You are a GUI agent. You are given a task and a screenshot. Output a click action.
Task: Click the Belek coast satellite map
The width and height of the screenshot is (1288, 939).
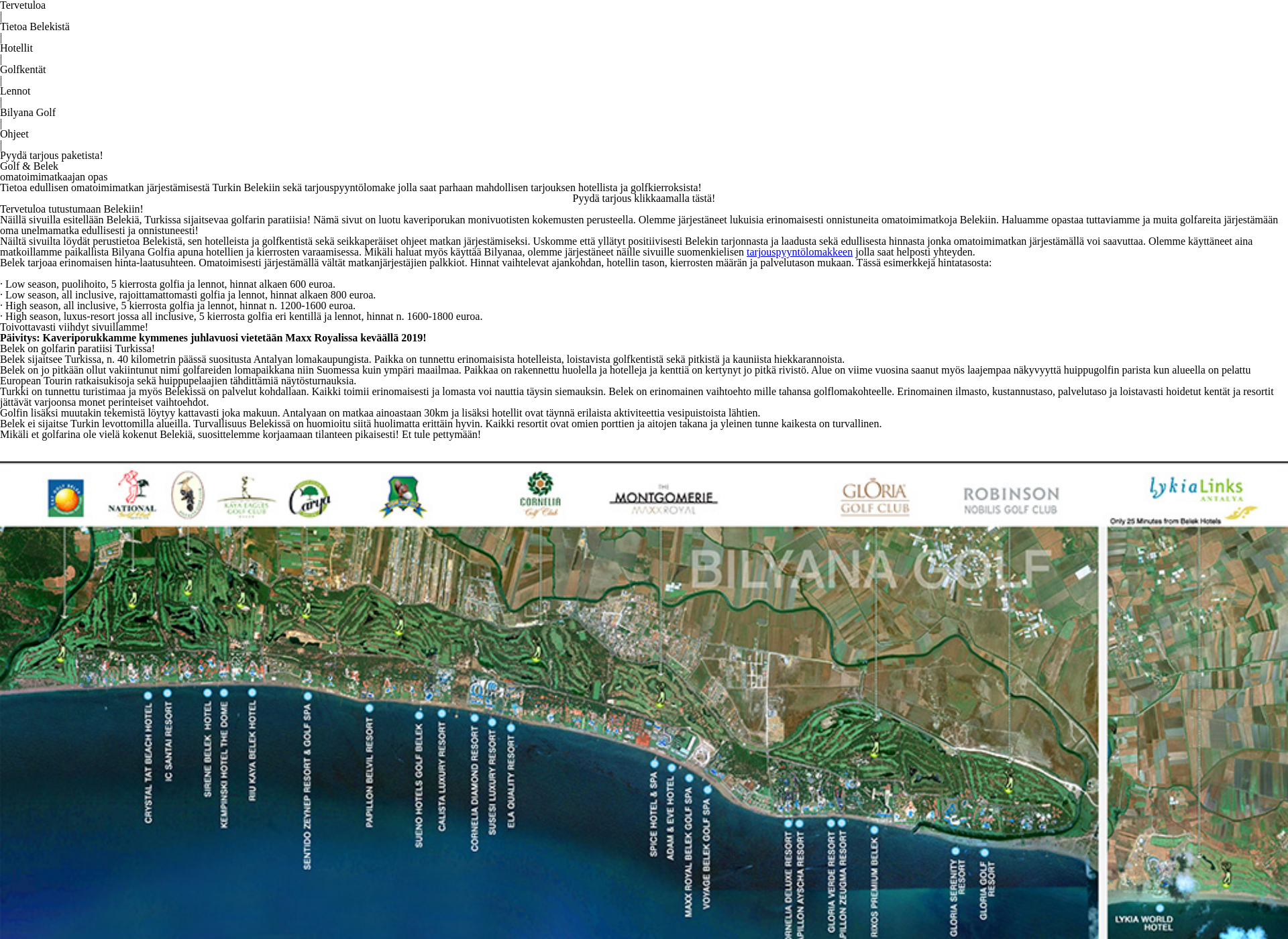(x=549, y=732)
